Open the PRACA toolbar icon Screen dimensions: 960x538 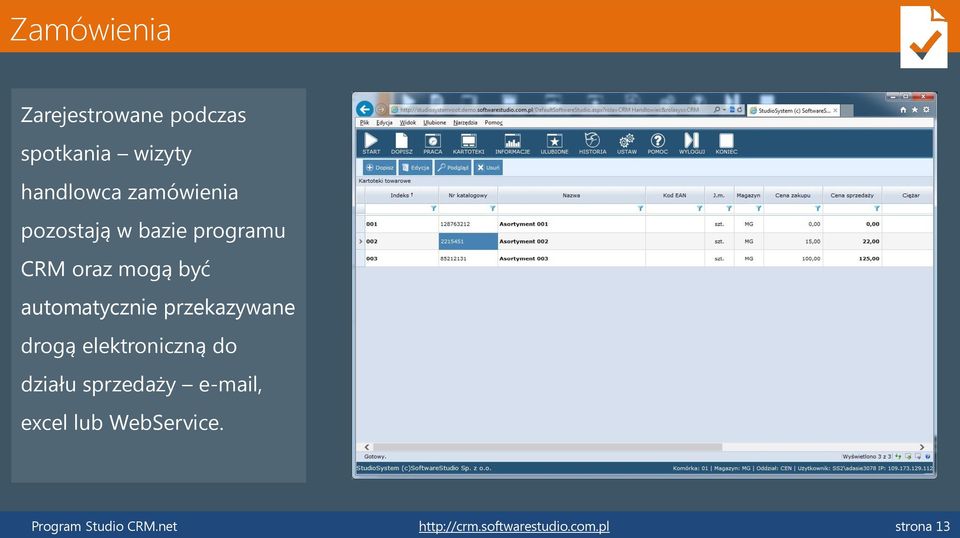433,141
